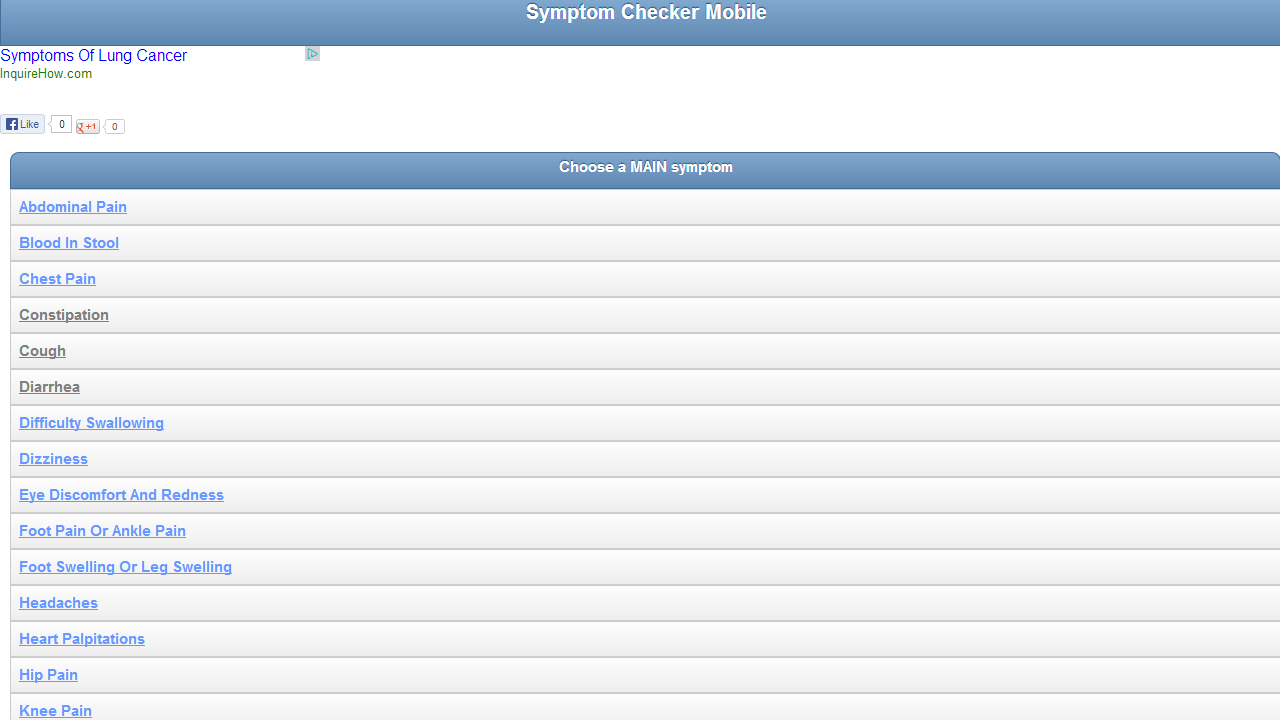Choose the Blood In Stool symptom
This screenshot has height=720, width=1280.
tap(69, 243)
